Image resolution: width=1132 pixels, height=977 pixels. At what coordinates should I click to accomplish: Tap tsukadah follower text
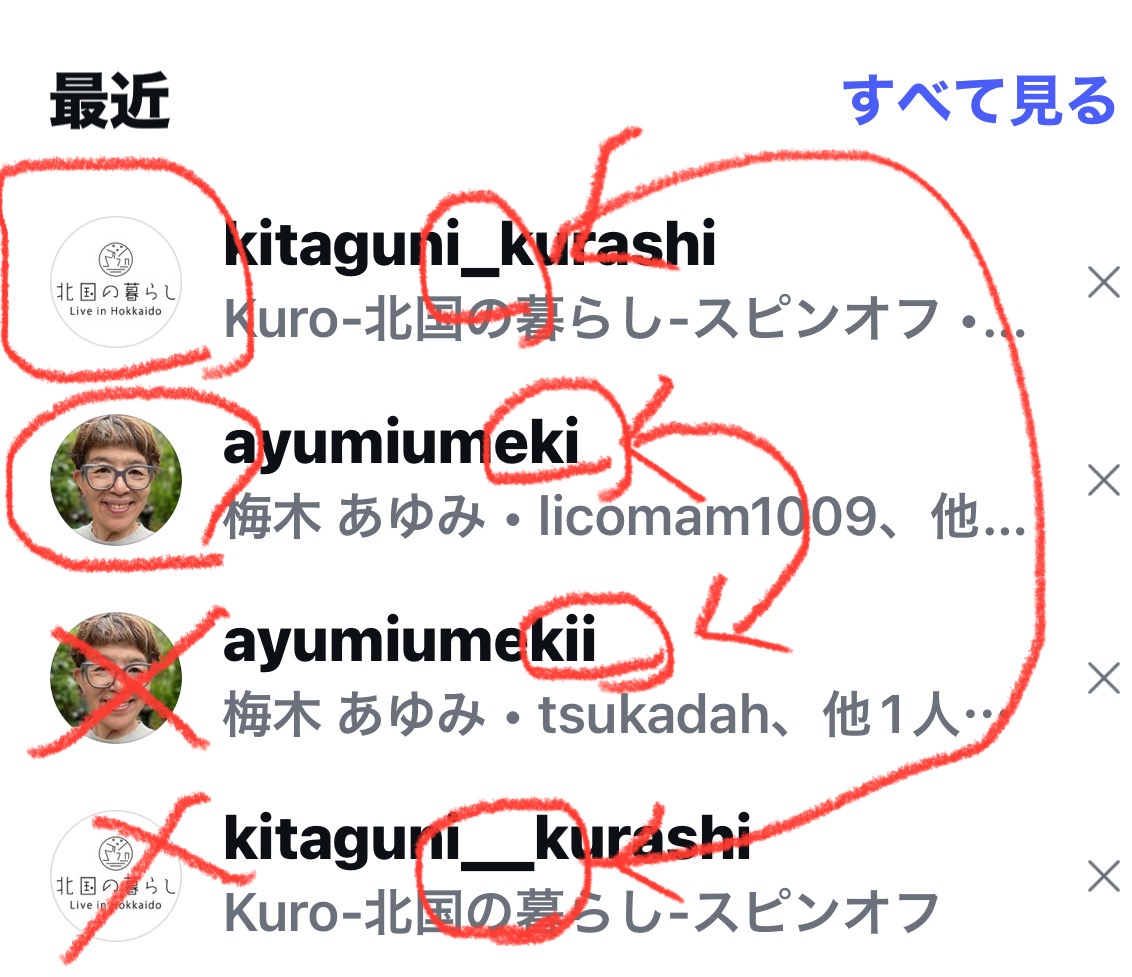(x=654, y=715)
